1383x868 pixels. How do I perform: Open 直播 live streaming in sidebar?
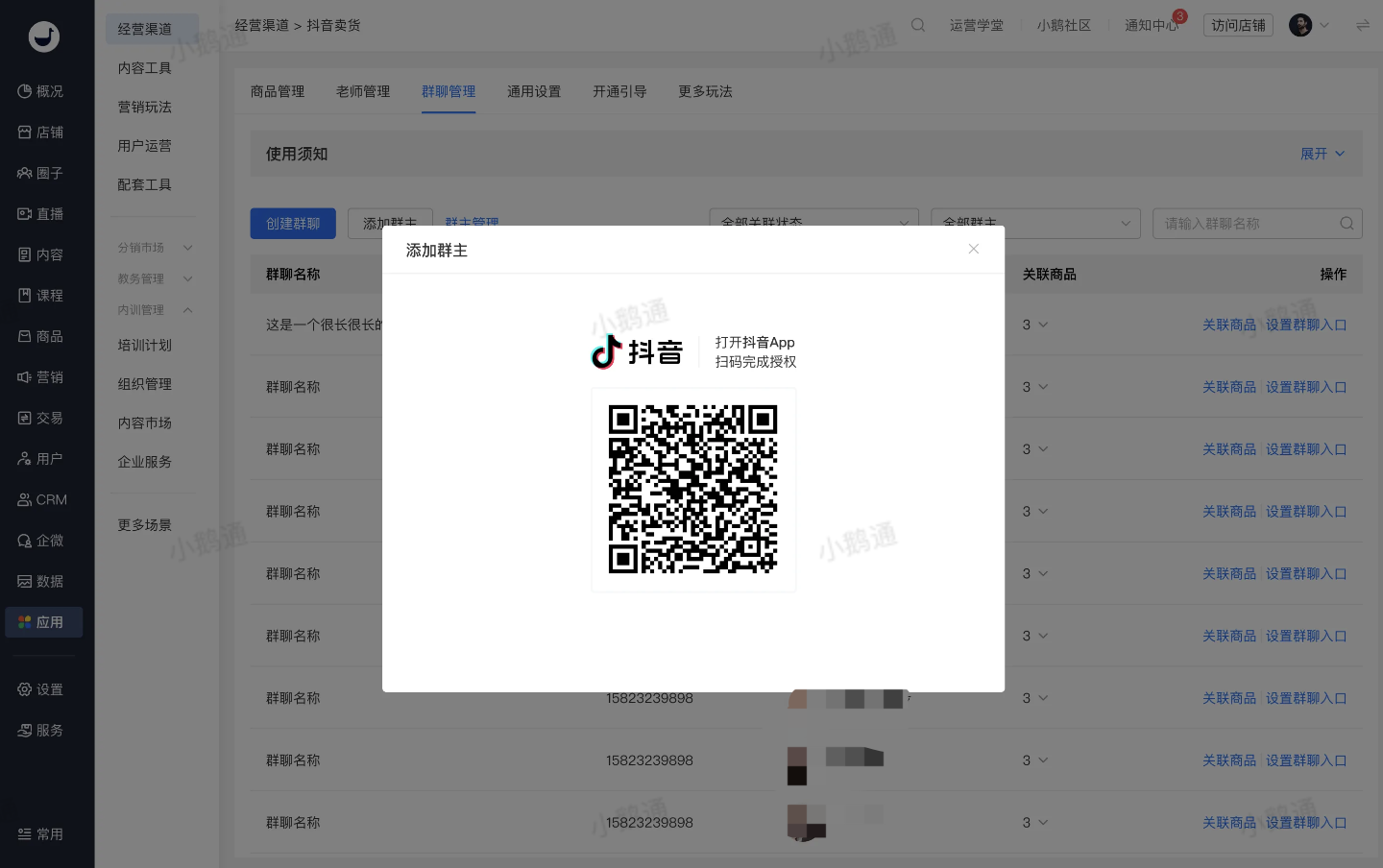[x=40, y=214]
